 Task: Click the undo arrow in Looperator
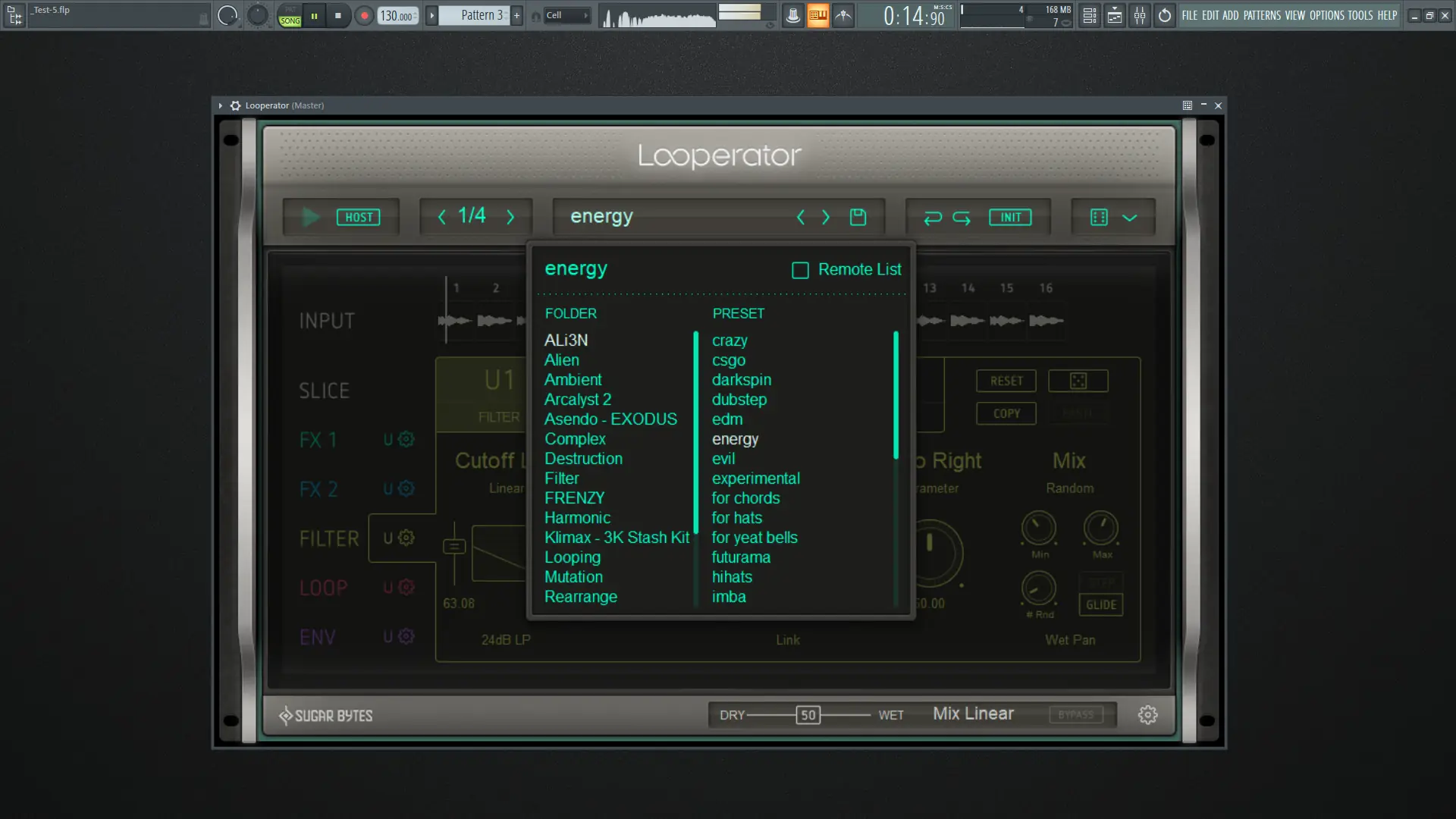932,218
